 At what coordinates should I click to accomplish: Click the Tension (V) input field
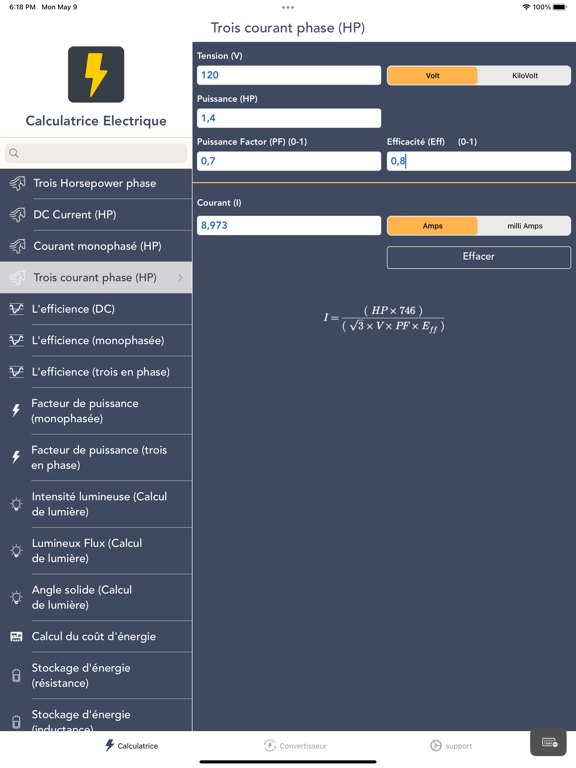pyautogui.click(x=288, y=75)
